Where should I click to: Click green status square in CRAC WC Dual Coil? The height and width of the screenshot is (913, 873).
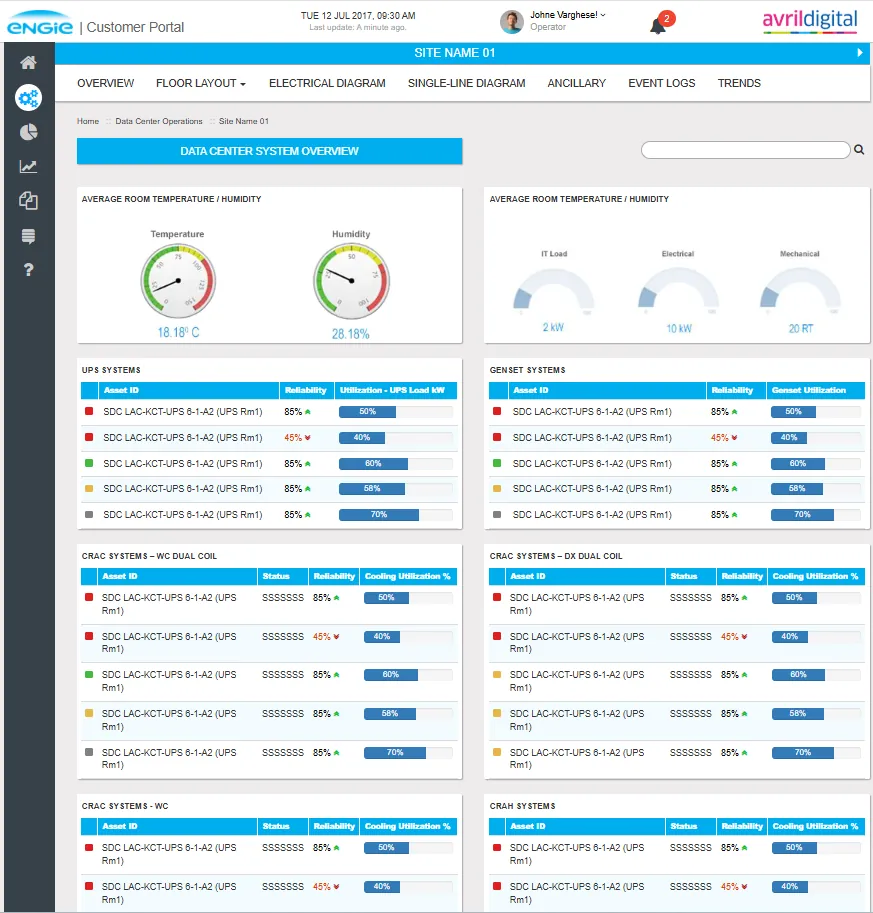point(89,674)
